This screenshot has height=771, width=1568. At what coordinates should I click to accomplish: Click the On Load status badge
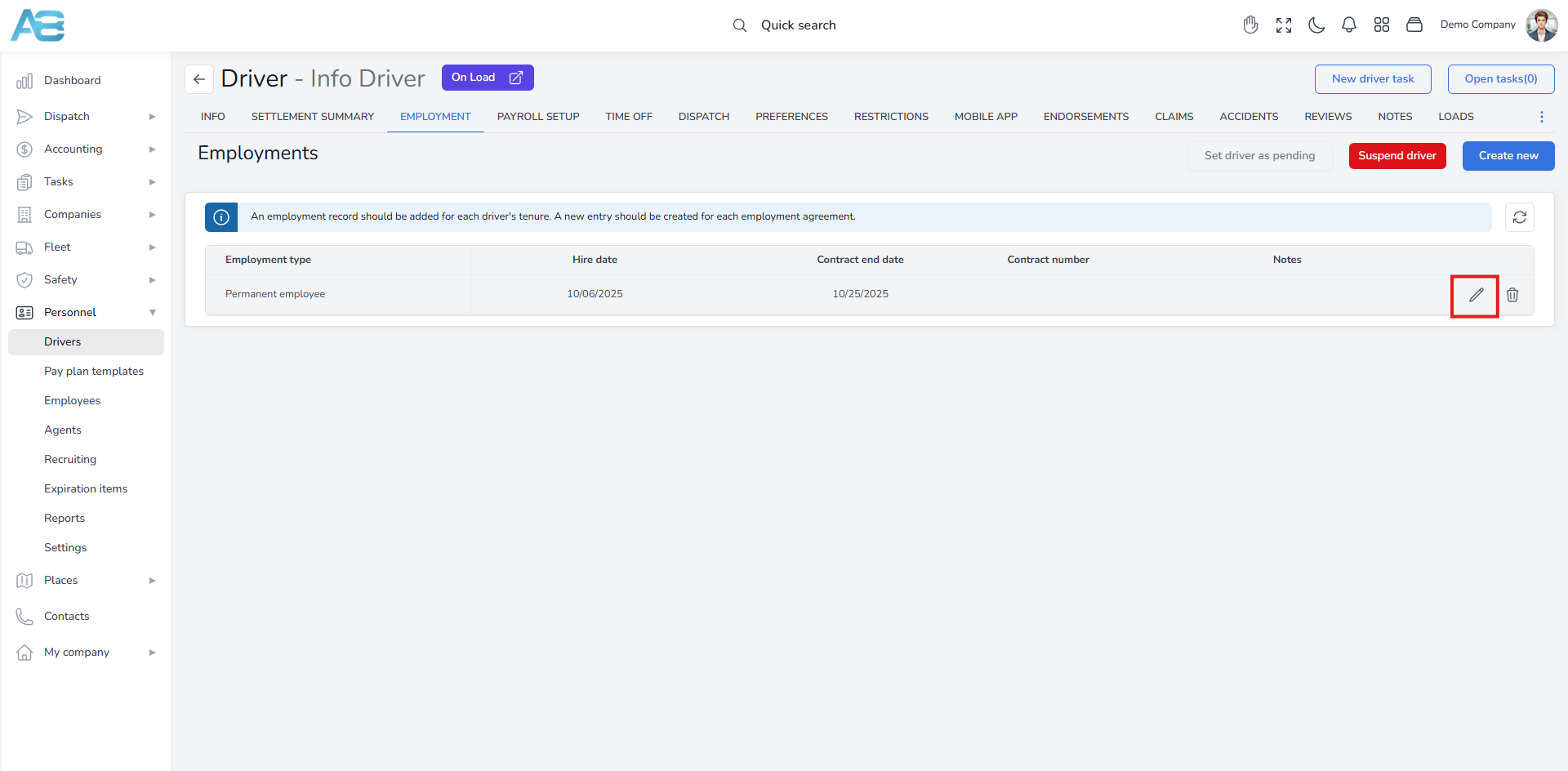click(488, 78)
